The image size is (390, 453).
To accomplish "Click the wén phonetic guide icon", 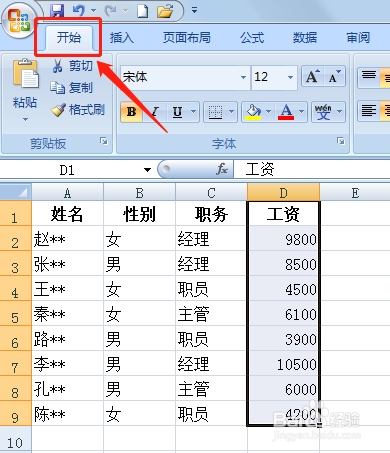I will [x=323, y=112].
